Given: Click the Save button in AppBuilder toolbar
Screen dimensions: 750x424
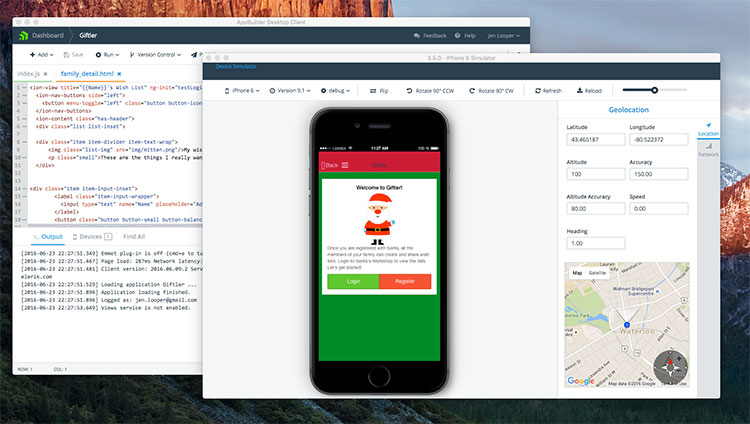Looking at the screenshot, I should point(73,55).
